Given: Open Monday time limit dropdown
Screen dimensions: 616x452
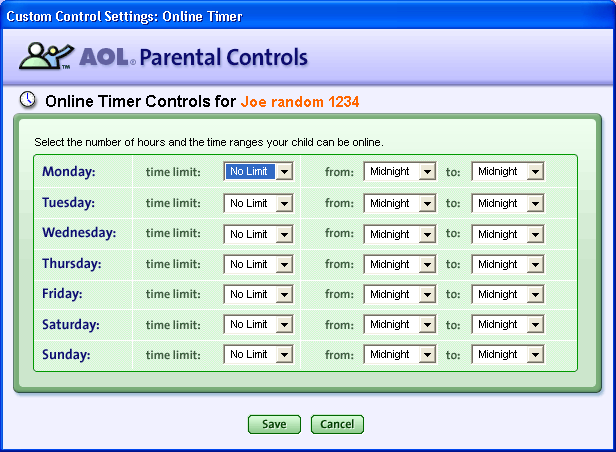Looking at the screenshot, I should (x=258, y=171).
